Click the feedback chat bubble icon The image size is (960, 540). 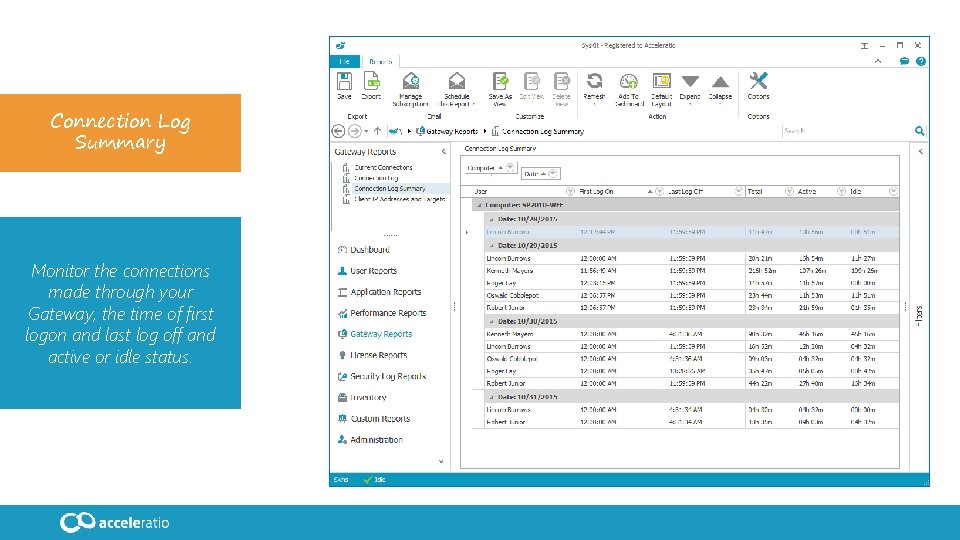(x=904, y=61)
